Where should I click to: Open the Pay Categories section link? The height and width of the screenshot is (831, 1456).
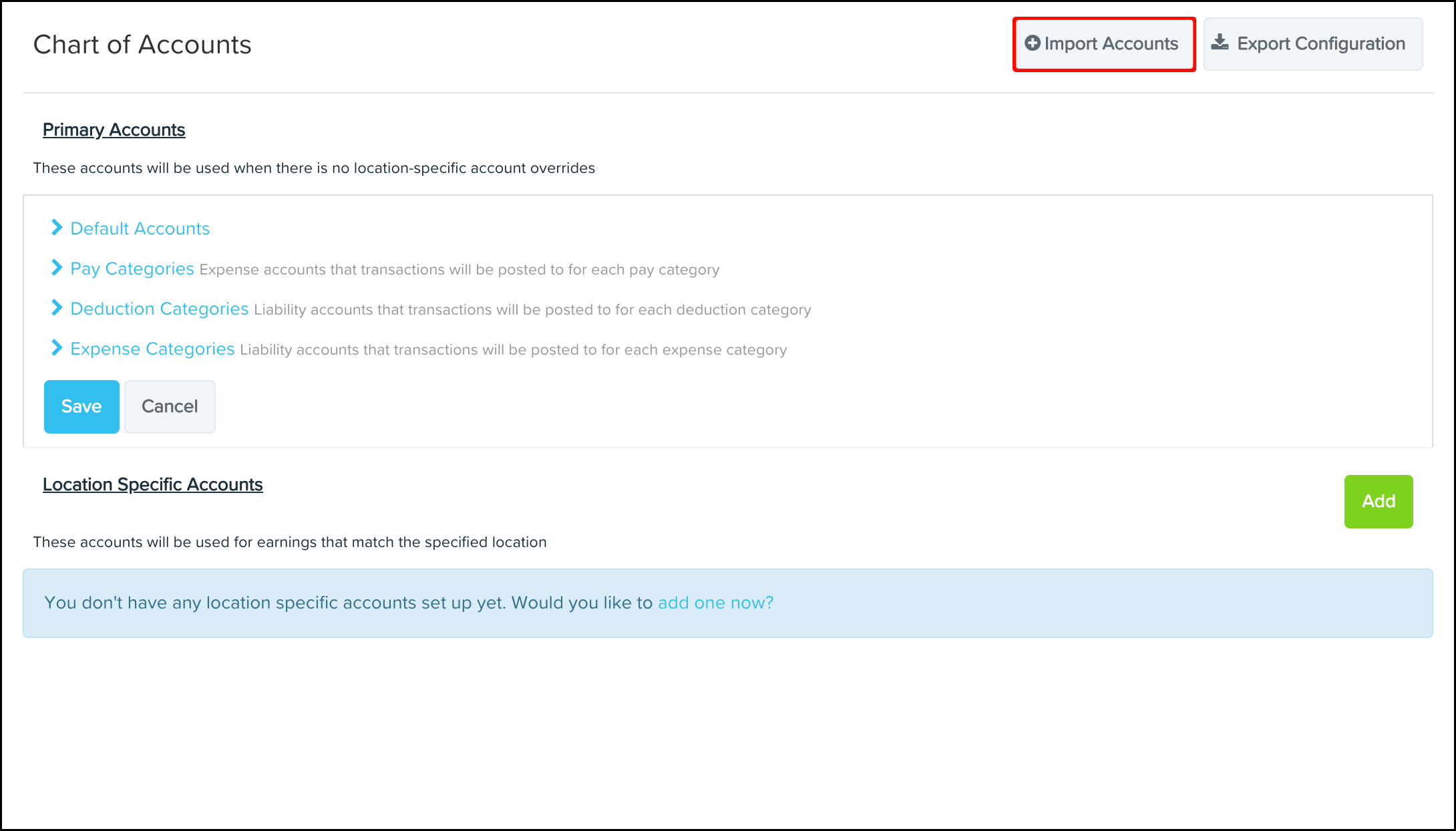click(132, 269)
